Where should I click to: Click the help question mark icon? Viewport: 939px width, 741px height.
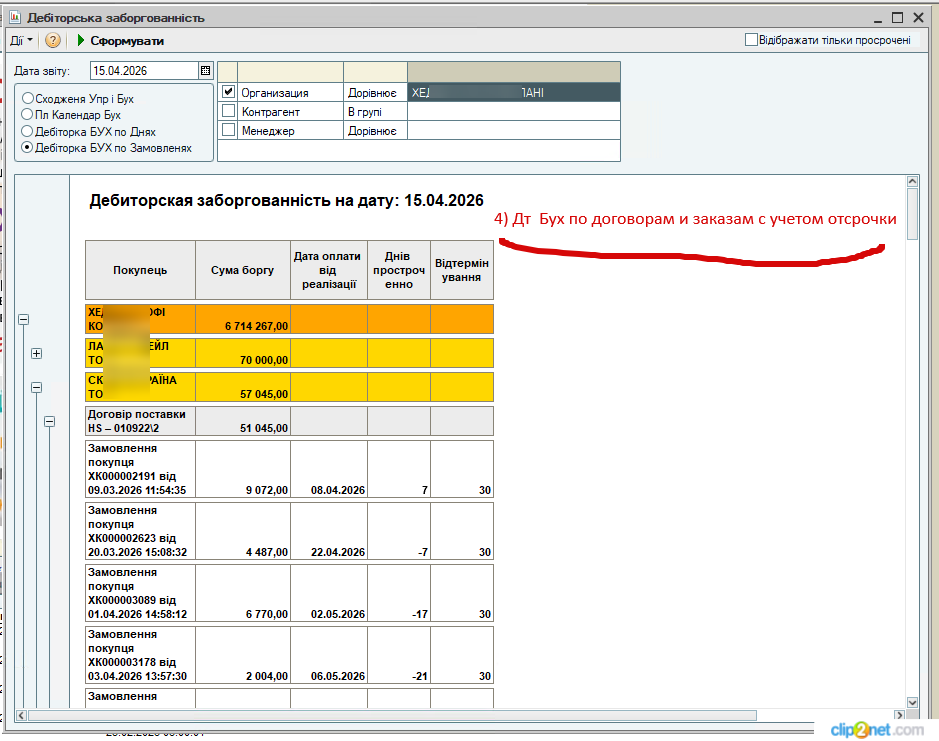point(53,41)
